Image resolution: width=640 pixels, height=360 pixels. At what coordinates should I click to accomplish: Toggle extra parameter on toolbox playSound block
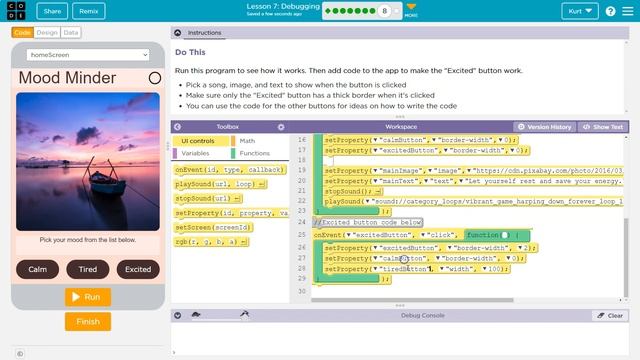[262, 184]
